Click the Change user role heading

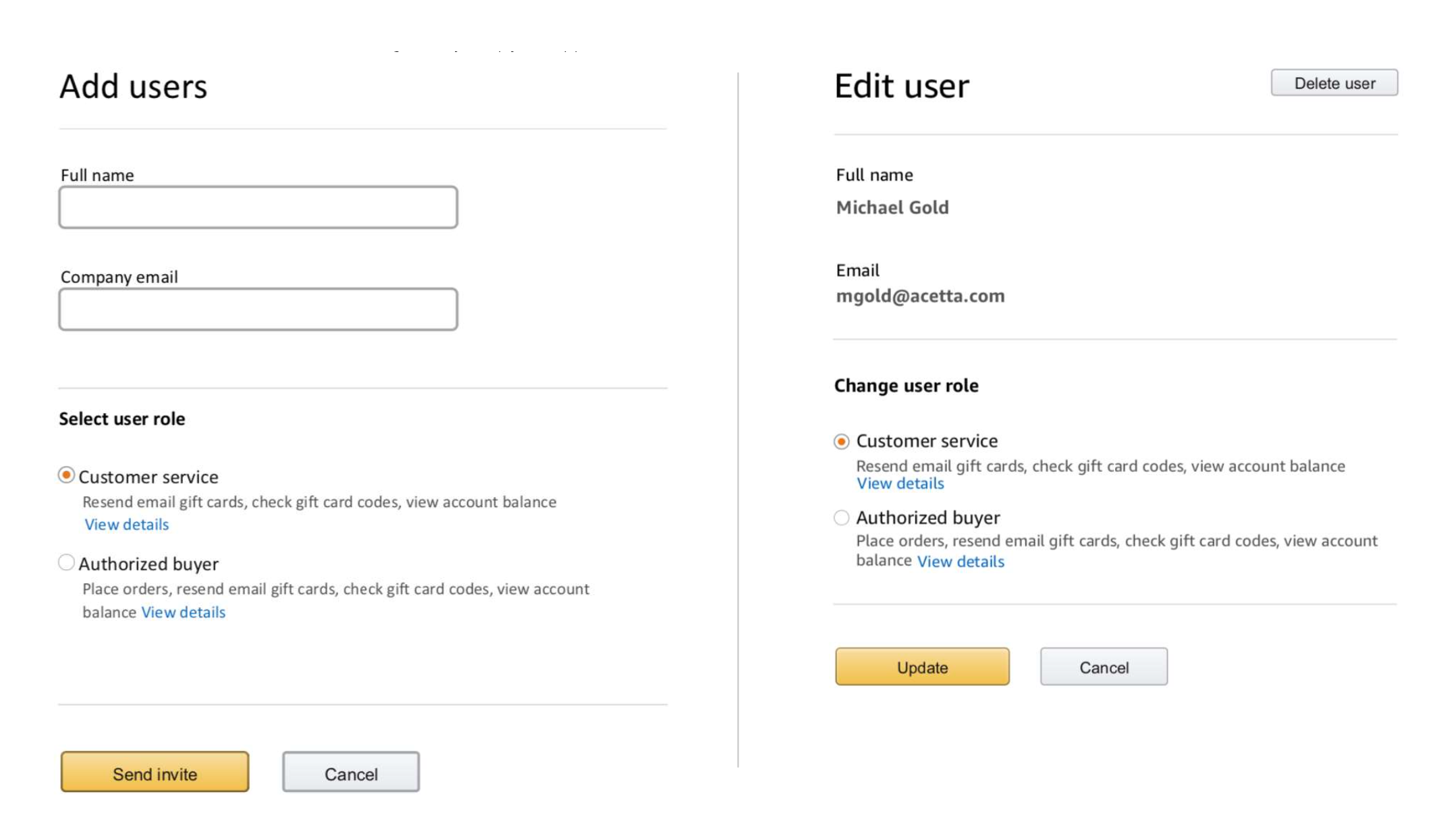point(906,386)
